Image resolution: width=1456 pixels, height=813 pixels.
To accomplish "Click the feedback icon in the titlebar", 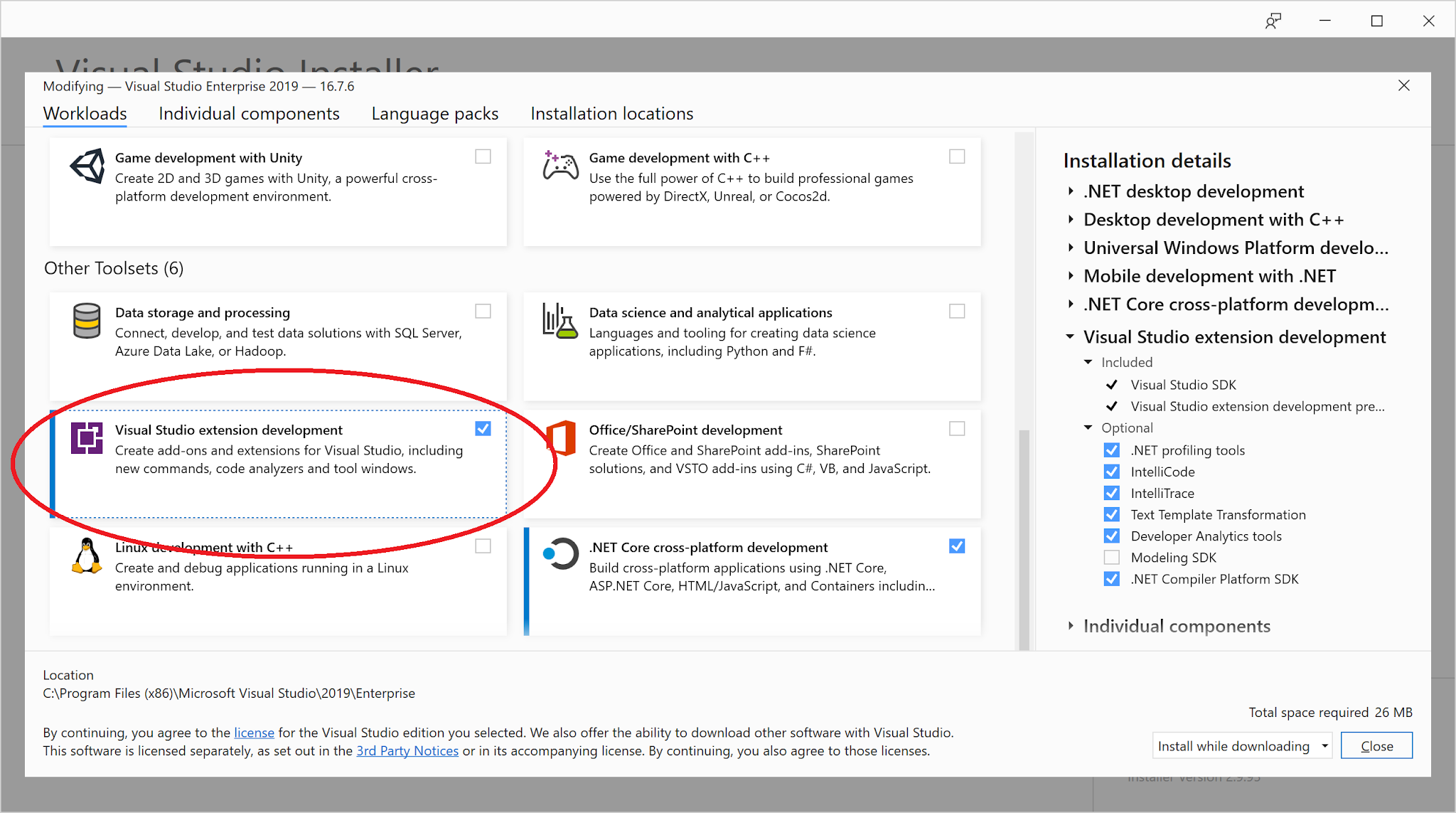I will pyautogui.click(x=1273, y=21).
